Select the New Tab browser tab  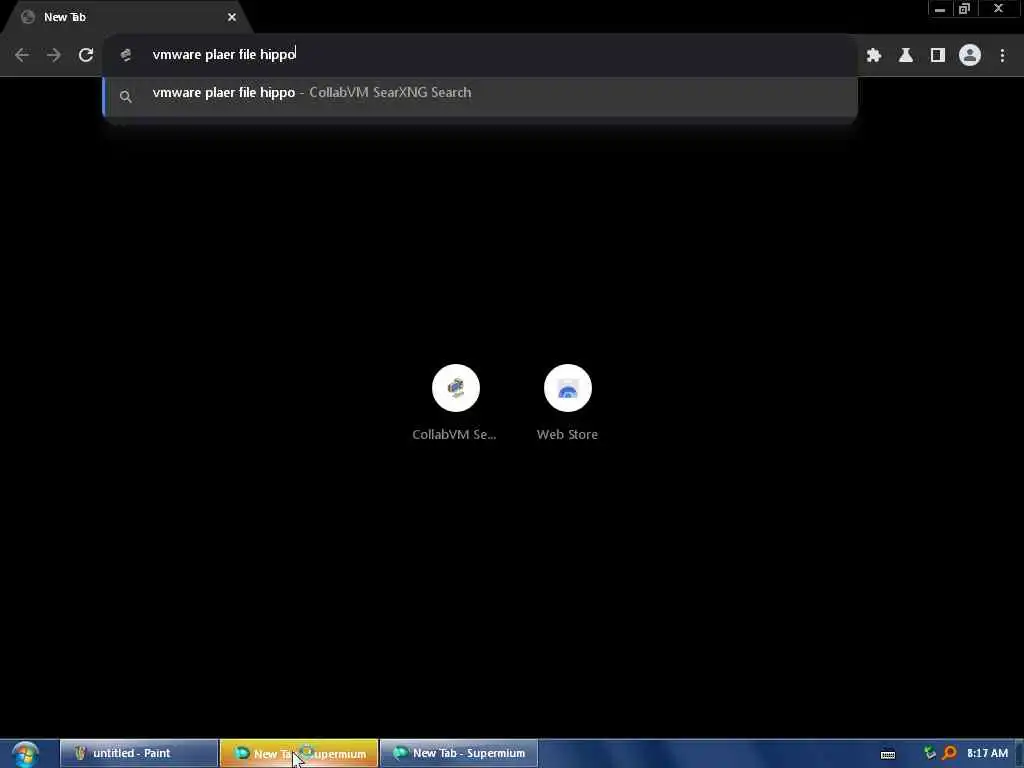[127, 17]
